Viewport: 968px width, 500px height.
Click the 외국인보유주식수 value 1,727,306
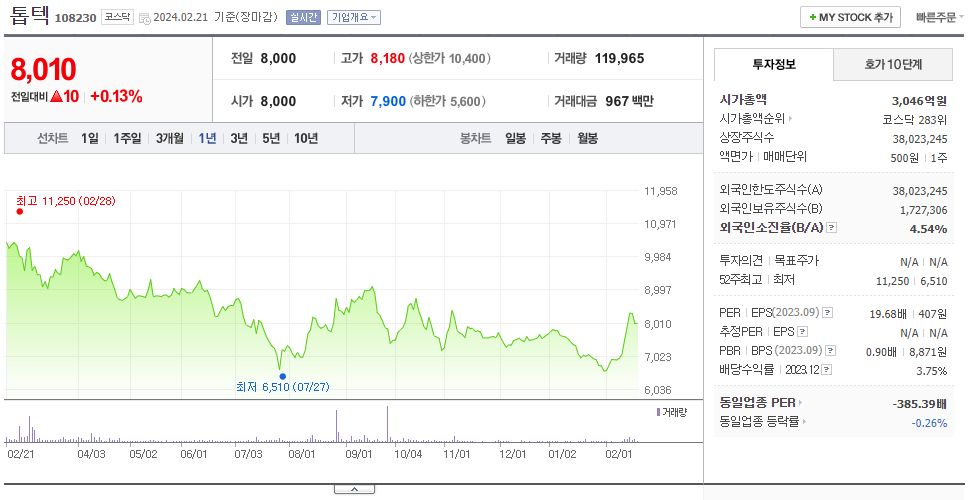click(924, 210)
